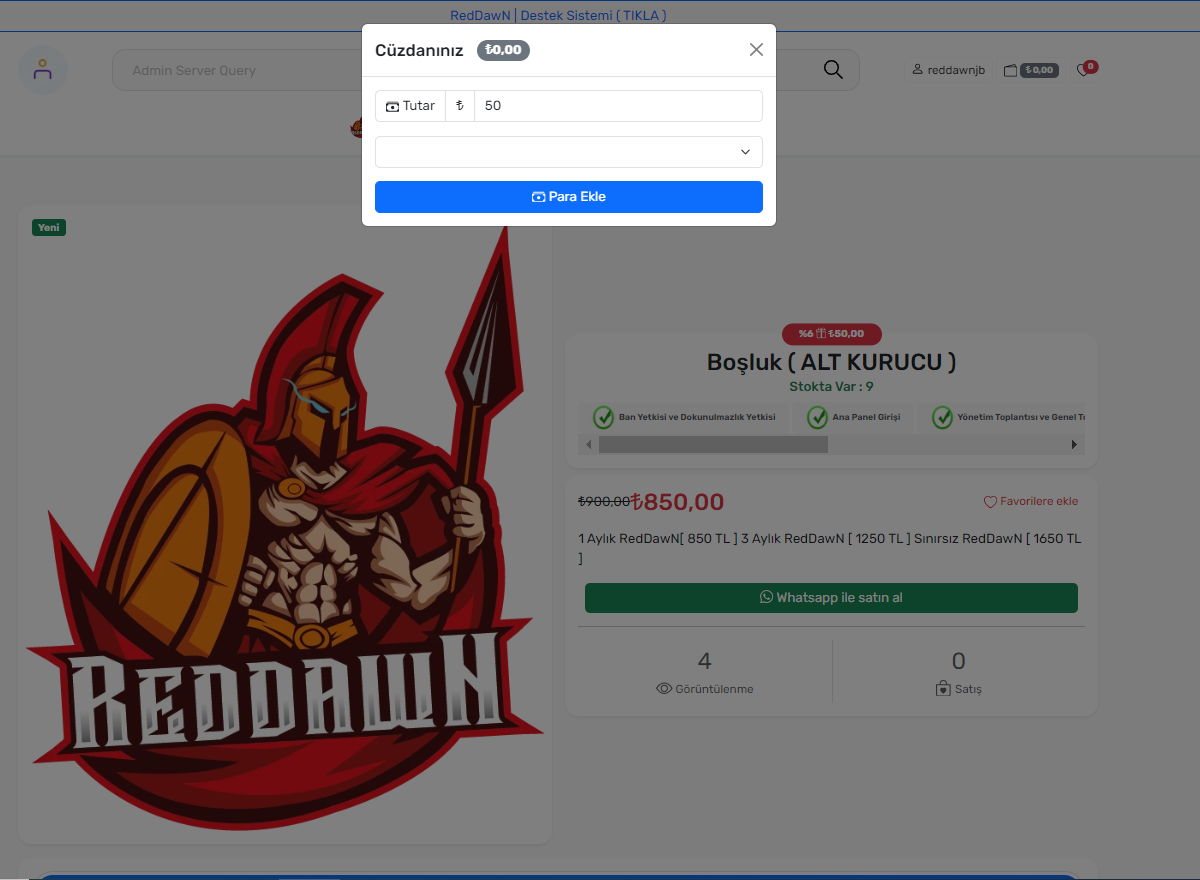
Task: Click the wallet balance badge in dialog header
Action: [503, 50]
